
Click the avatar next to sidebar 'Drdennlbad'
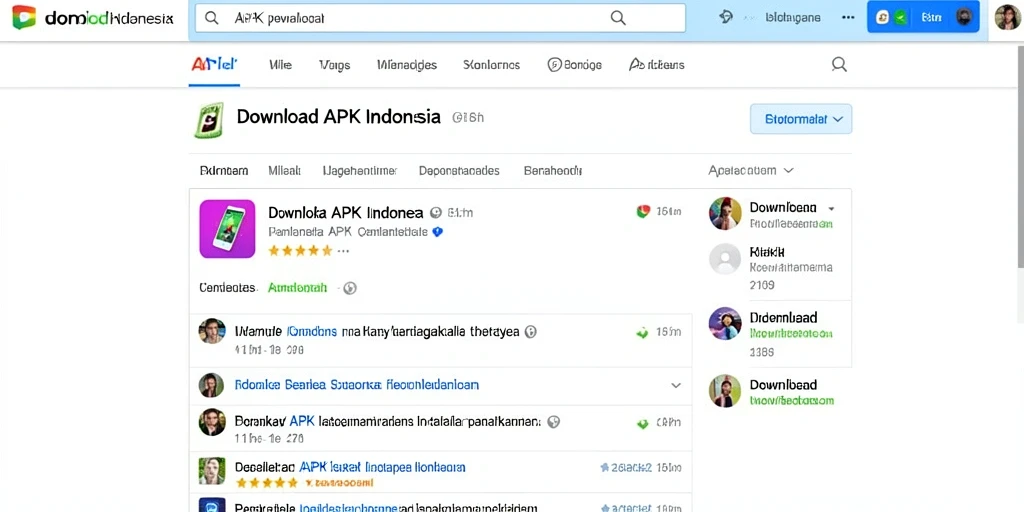click(x=725, y=323)
